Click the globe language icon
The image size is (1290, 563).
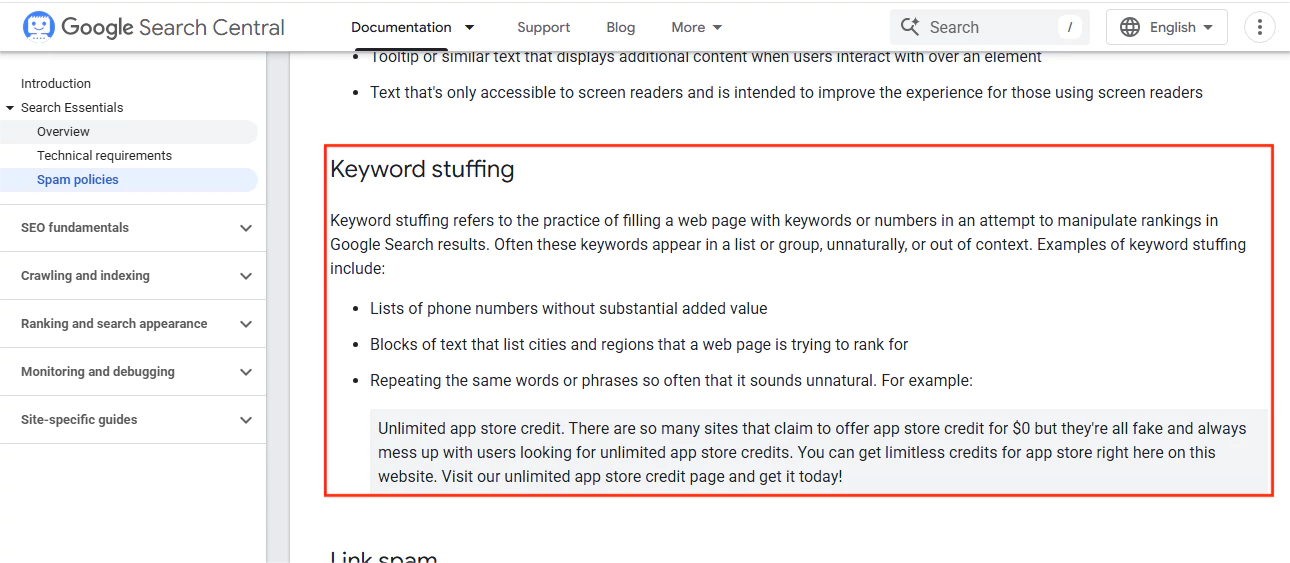[x=1130, y=27]
